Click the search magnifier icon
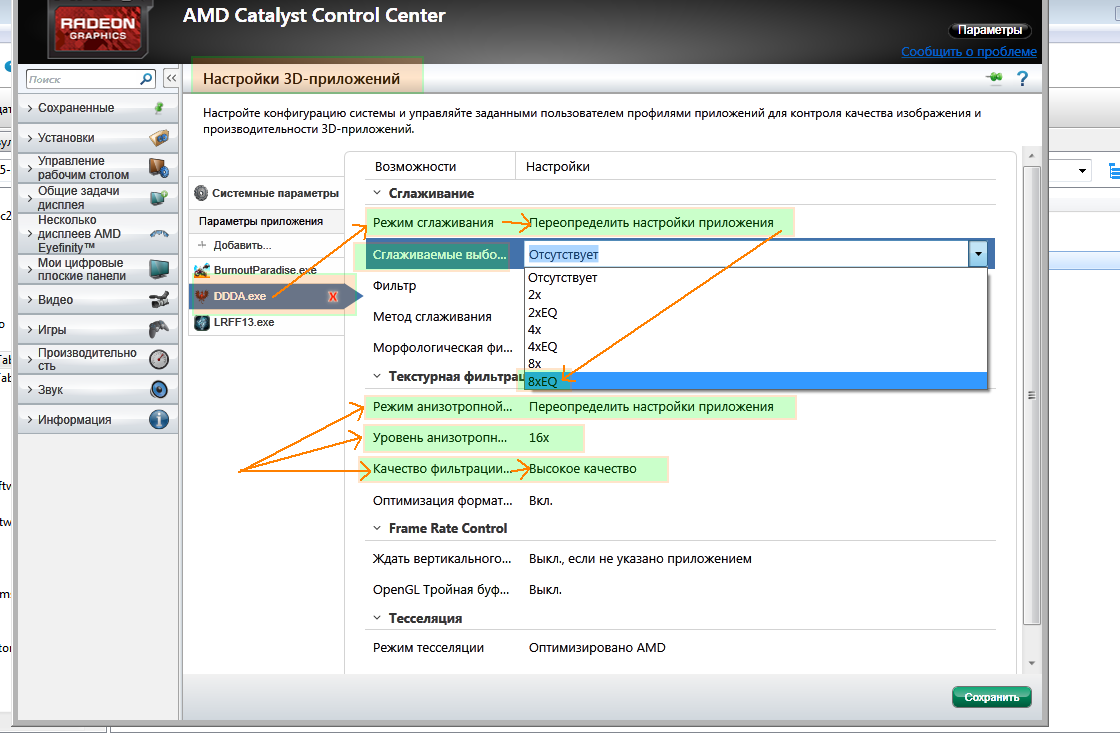 coord(146,78)
